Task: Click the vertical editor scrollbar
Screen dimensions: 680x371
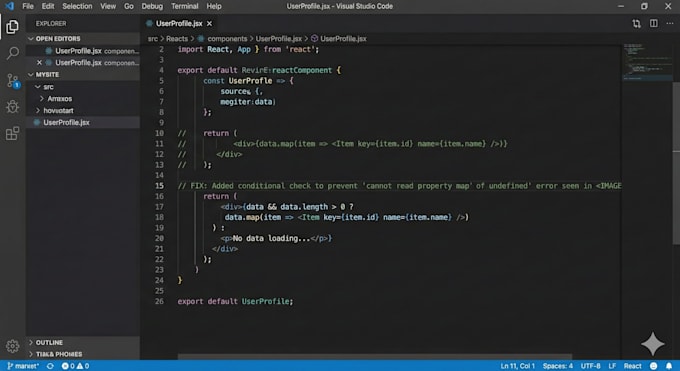Action: tap(676, 163)
